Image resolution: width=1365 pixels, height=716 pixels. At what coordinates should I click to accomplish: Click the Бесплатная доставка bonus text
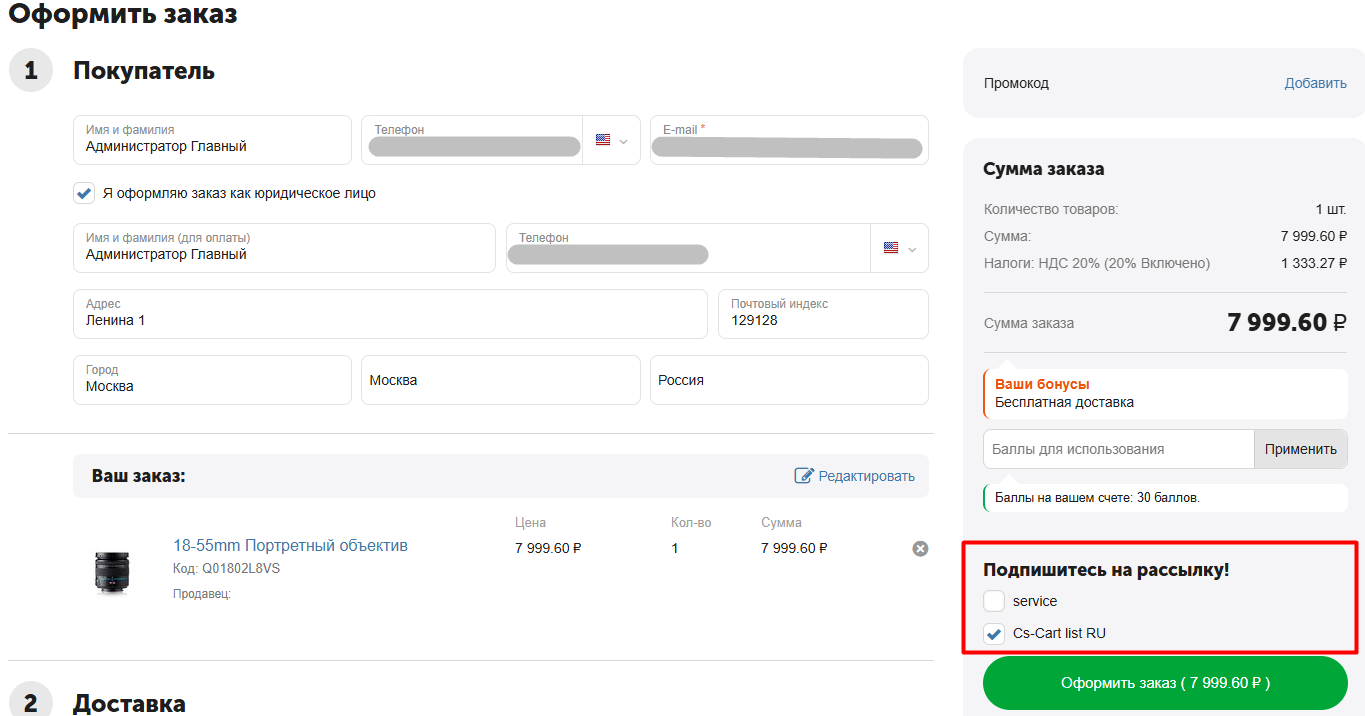tap(1064, 402)
